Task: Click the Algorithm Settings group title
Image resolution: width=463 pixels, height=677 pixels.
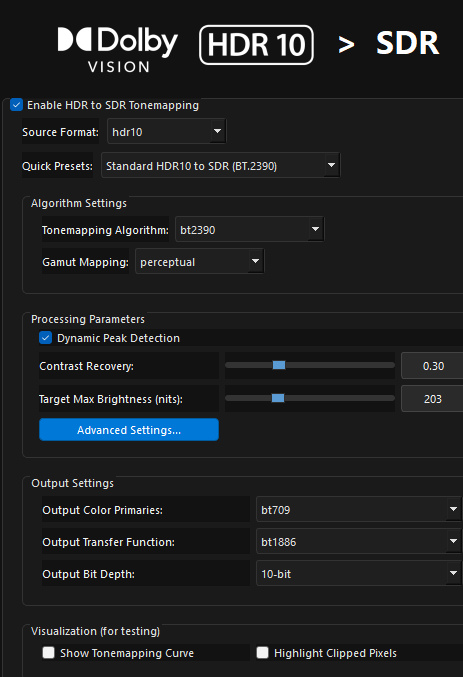Action: click(79, 203)
